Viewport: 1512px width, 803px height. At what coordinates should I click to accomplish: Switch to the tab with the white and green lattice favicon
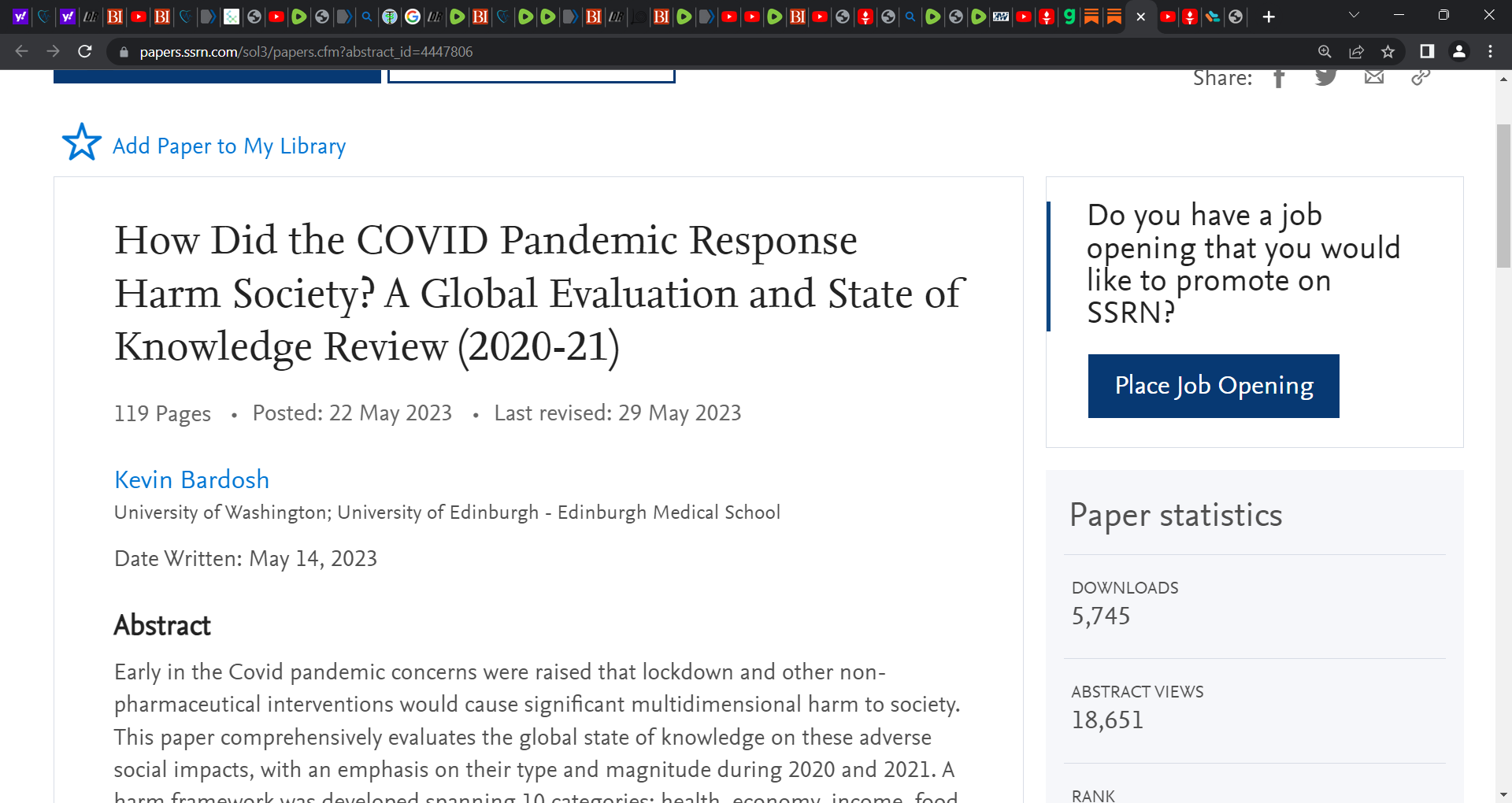click(x=231, y=17)
